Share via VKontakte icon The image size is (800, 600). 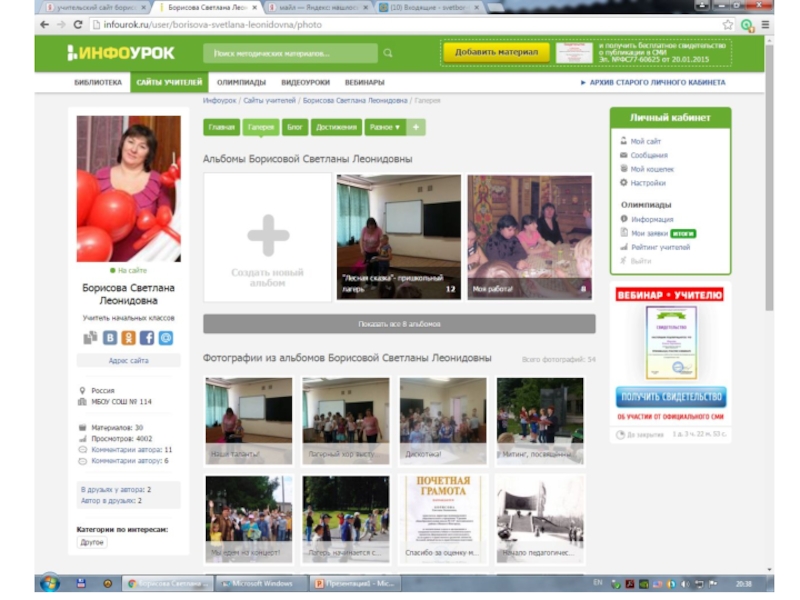pos(110,338)
